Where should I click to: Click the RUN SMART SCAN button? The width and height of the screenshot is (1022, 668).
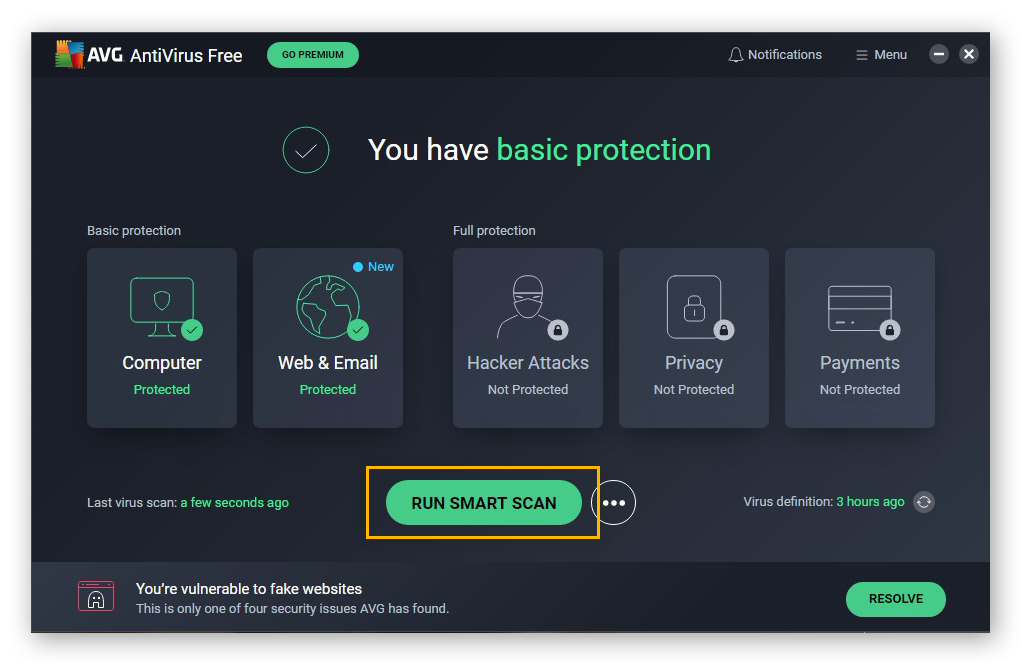(483, 503)
